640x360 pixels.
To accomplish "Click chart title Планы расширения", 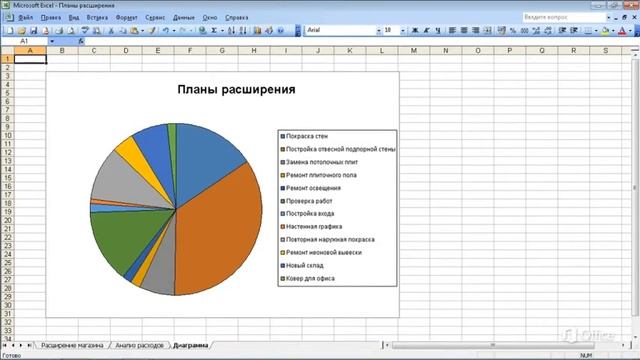I will pos(236,89).
